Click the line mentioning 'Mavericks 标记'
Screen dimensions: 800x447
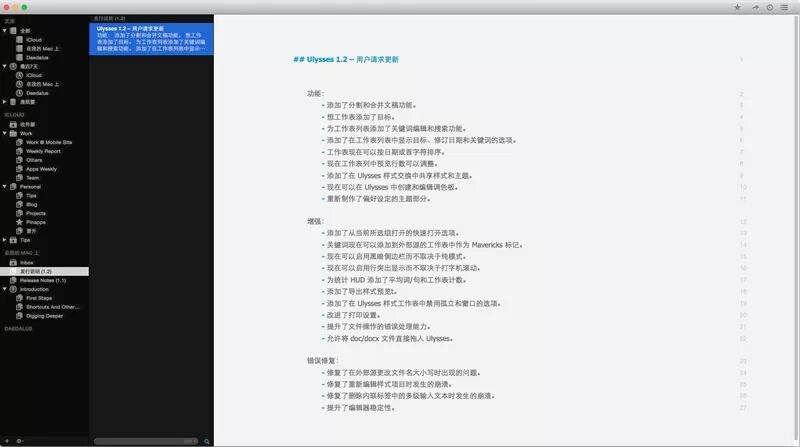pyautogui.click(x=422, y=245)
